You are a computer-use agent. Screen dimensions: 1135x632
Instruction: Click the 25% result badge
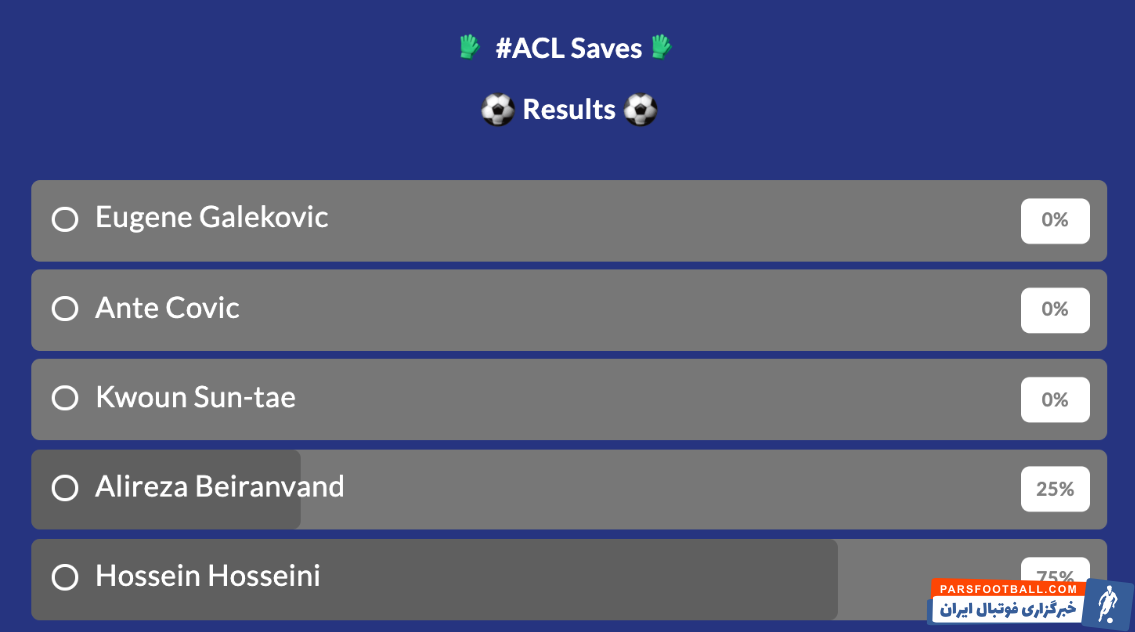(x=1055, y=489)
